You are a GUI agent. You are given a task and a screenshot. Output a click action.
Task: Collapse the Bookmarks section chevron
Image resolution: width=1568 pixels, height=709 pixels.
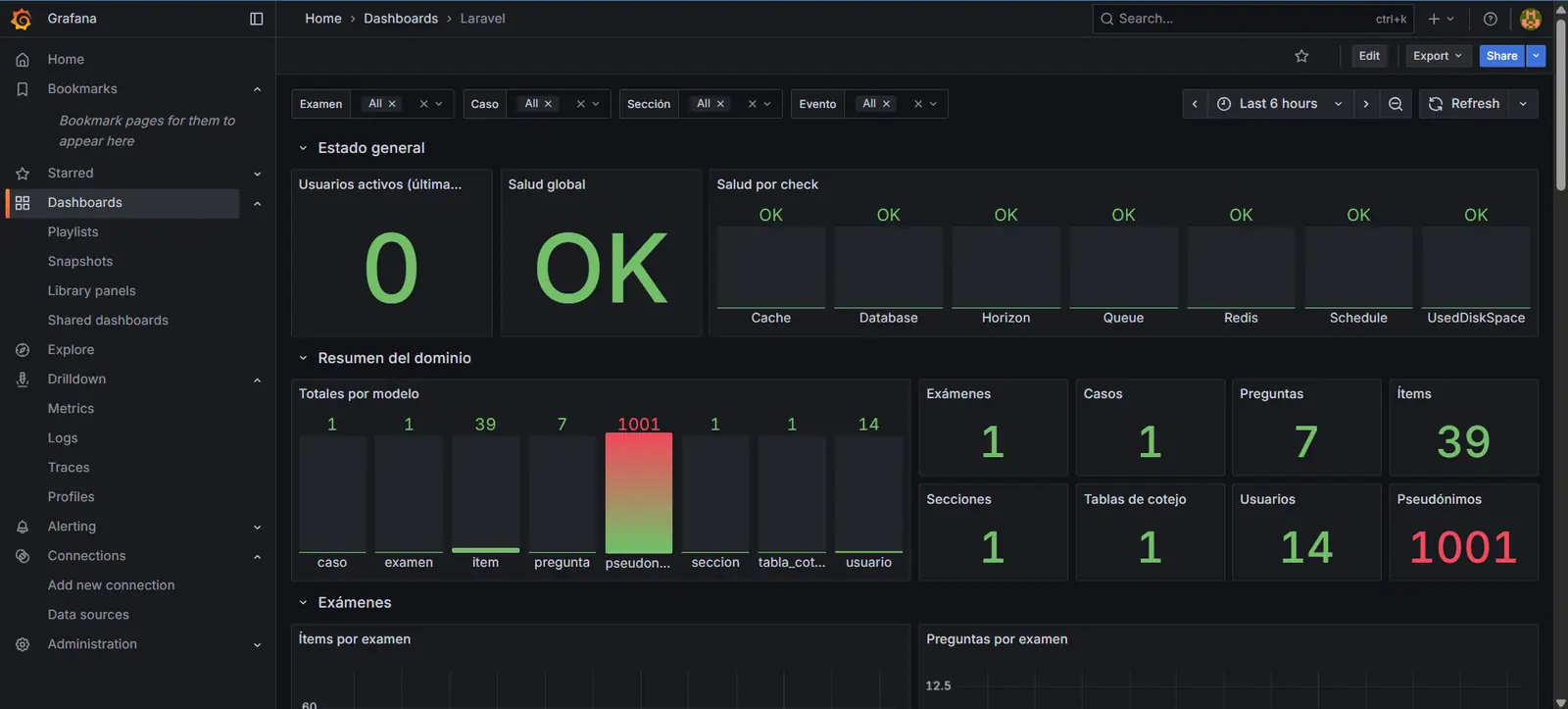click(257, 89)
